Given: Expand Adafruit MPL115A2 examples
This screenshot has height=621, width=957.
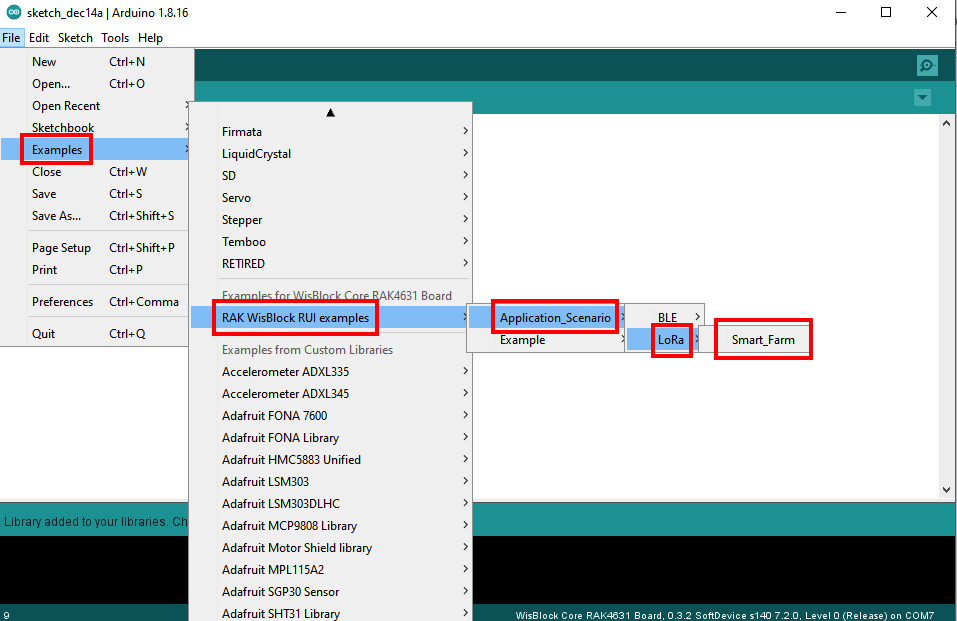Looking at the screenshot, I should tap(330, 569).
